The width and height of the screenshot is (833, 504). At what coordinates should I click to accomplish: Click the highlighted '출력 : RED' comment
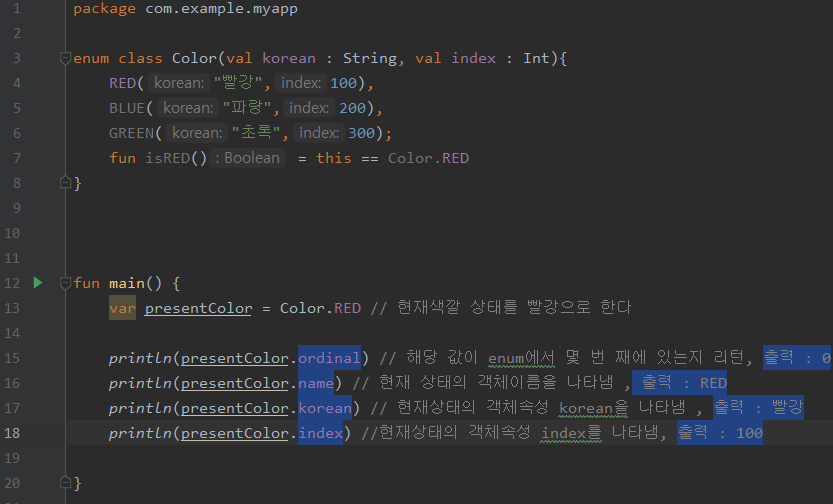point(679,383)
